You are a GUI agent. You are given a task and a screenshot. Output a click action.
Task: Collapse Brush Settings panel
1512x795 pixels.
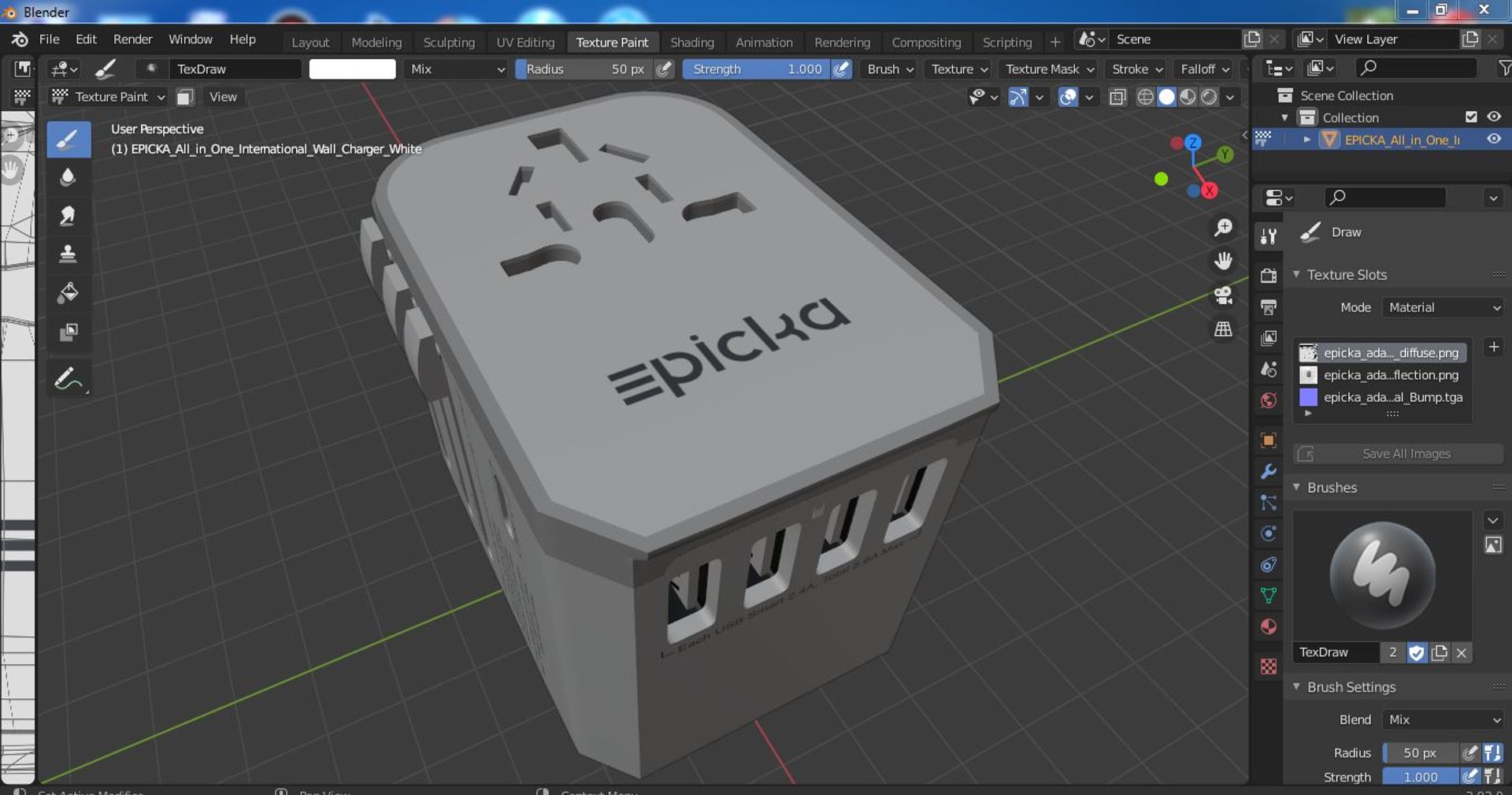[1296, 686]
